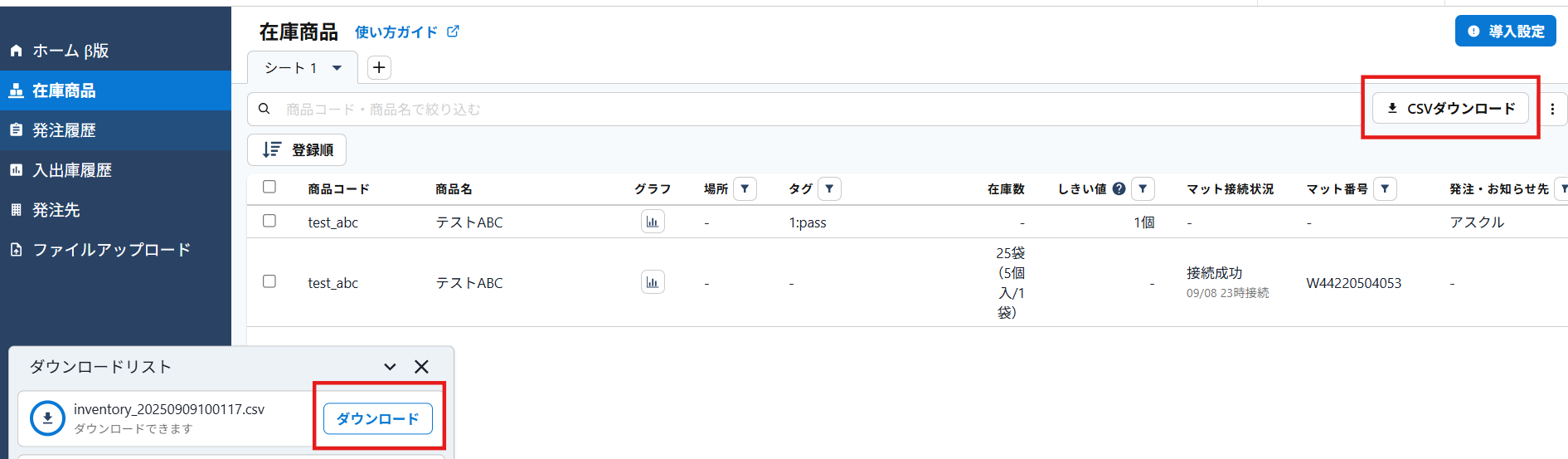This screenshot has width=1568, height=459.
Task: Open the 登録順 sort button
Action: [x=297, y=150]
